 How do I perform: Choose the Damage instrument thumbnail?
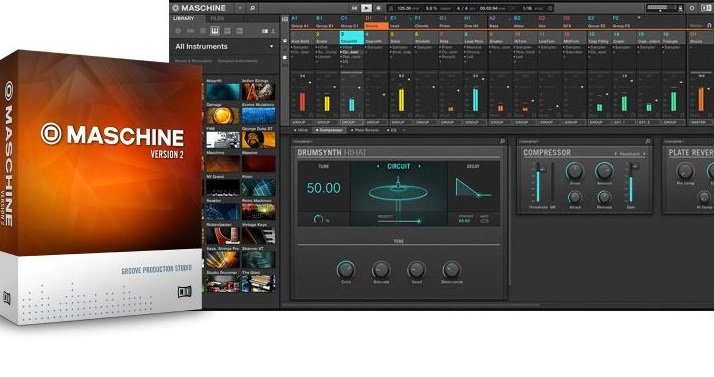click(223, 116)
